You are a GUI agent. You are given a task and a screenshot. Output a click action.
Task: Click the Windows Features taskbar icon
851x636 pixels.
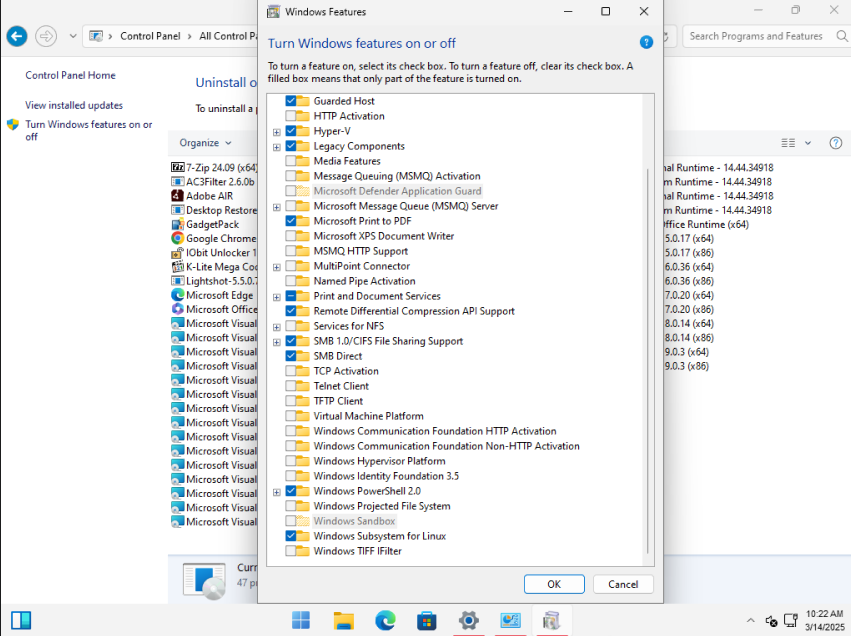tap(551, 620)
